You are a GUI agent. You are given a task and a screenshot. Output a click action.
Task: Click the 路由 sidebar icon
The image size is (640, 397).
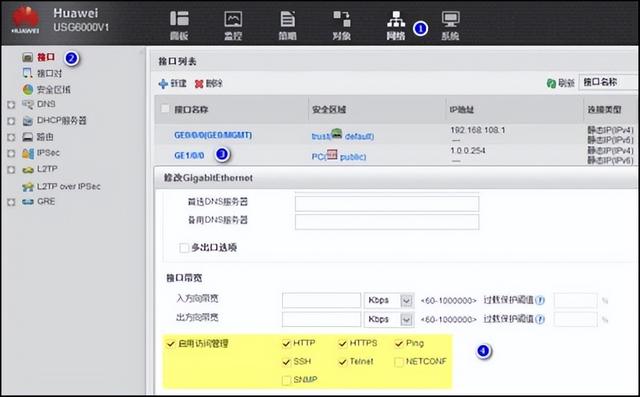tap(27, 137)
